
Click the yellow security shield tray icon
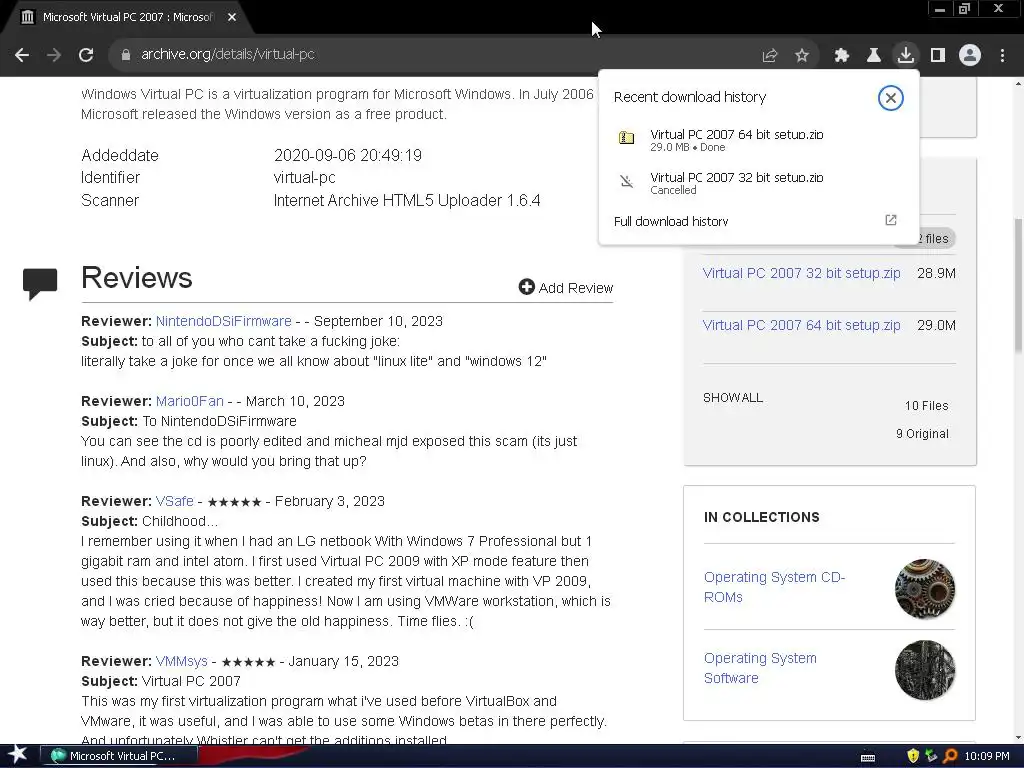(913, 756)
